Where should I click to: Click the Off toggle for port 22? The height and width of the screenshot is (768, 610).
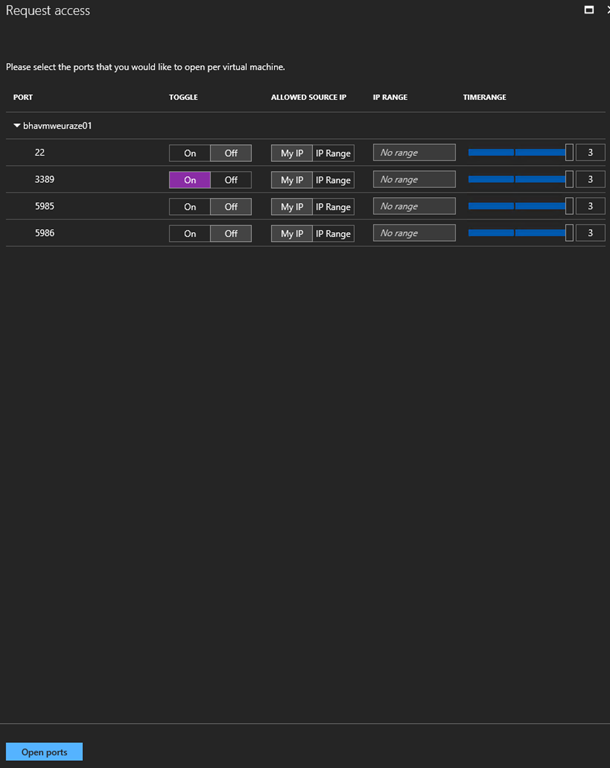[x=231, y=153]
